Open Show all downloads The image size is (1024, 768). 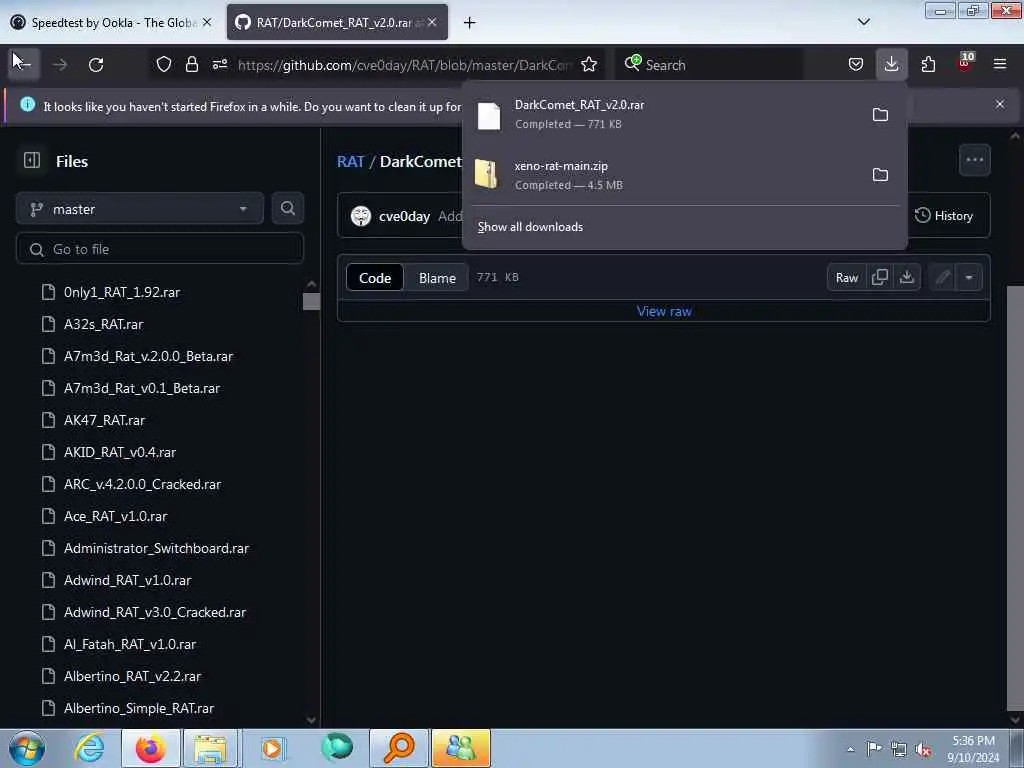(530, 227)
